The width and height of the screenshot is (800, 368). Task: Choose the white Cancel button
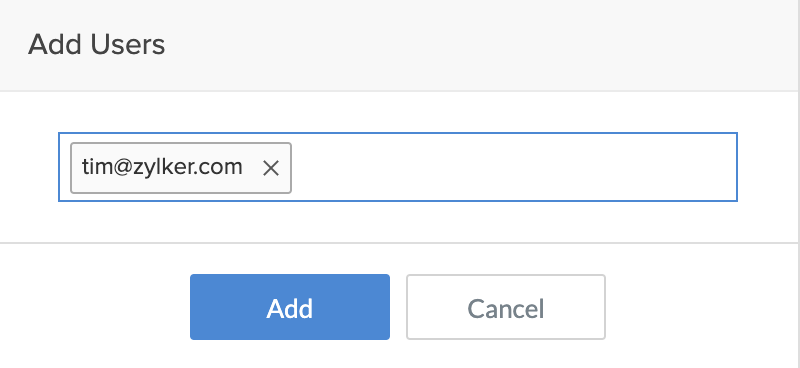click(x=506, y=307)
